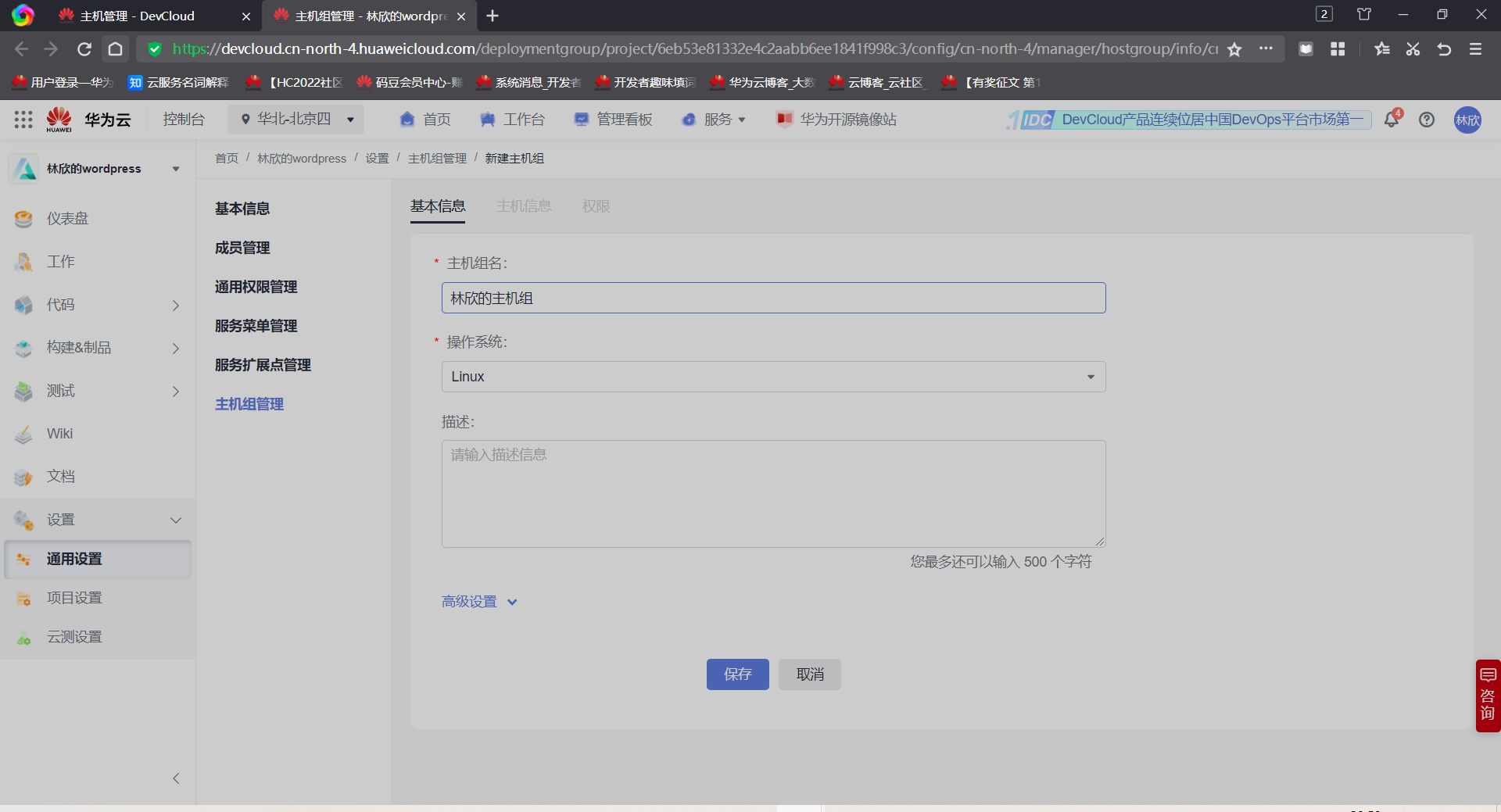Viewport: 1501px width, 812px height.
Task: Click the 设置 breadcrumb link
Action: click(x=377, y=159)
